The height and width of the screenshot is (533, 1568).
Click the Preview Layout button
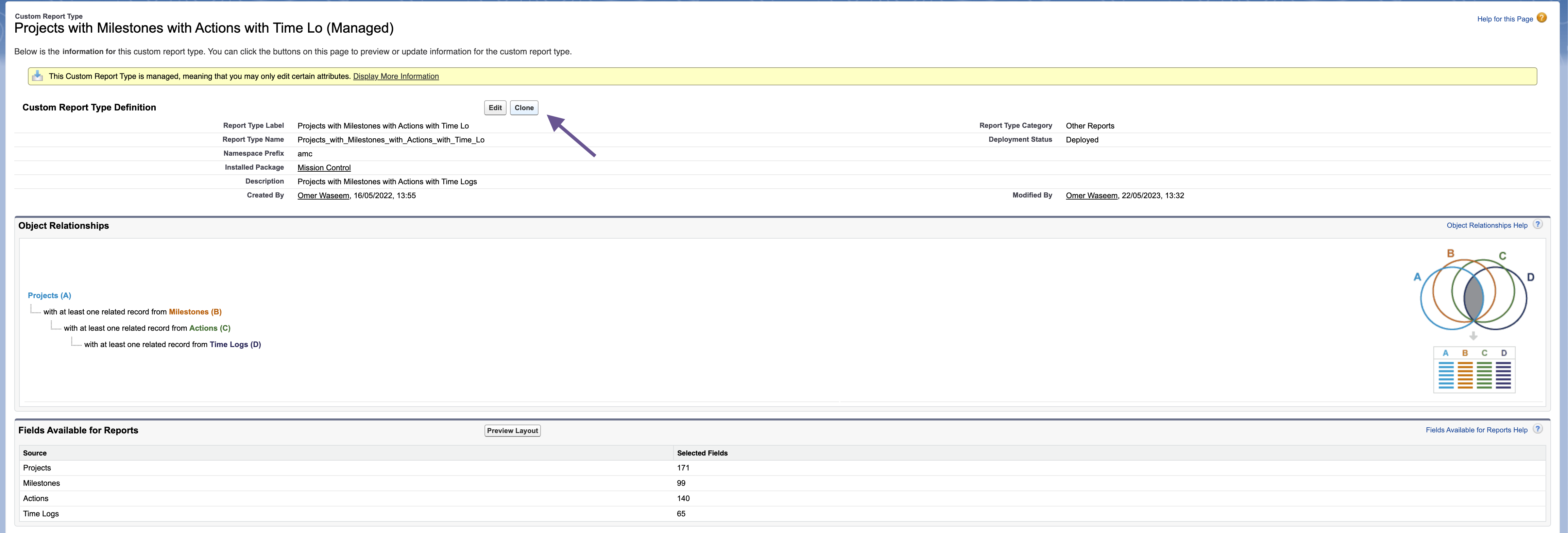click(512, 430)
